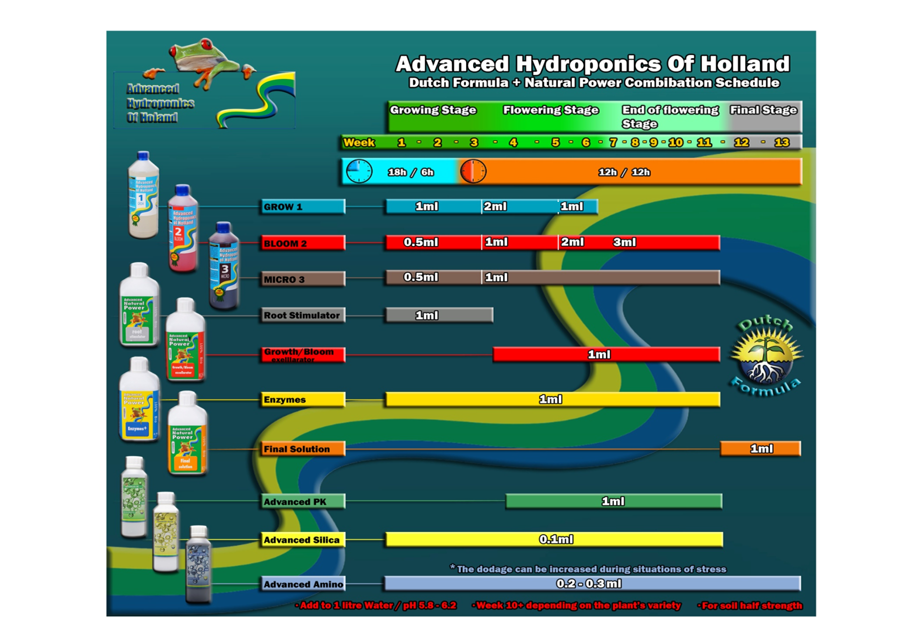
Task: Click week 4 on the timeline
Action: point(513,142)
